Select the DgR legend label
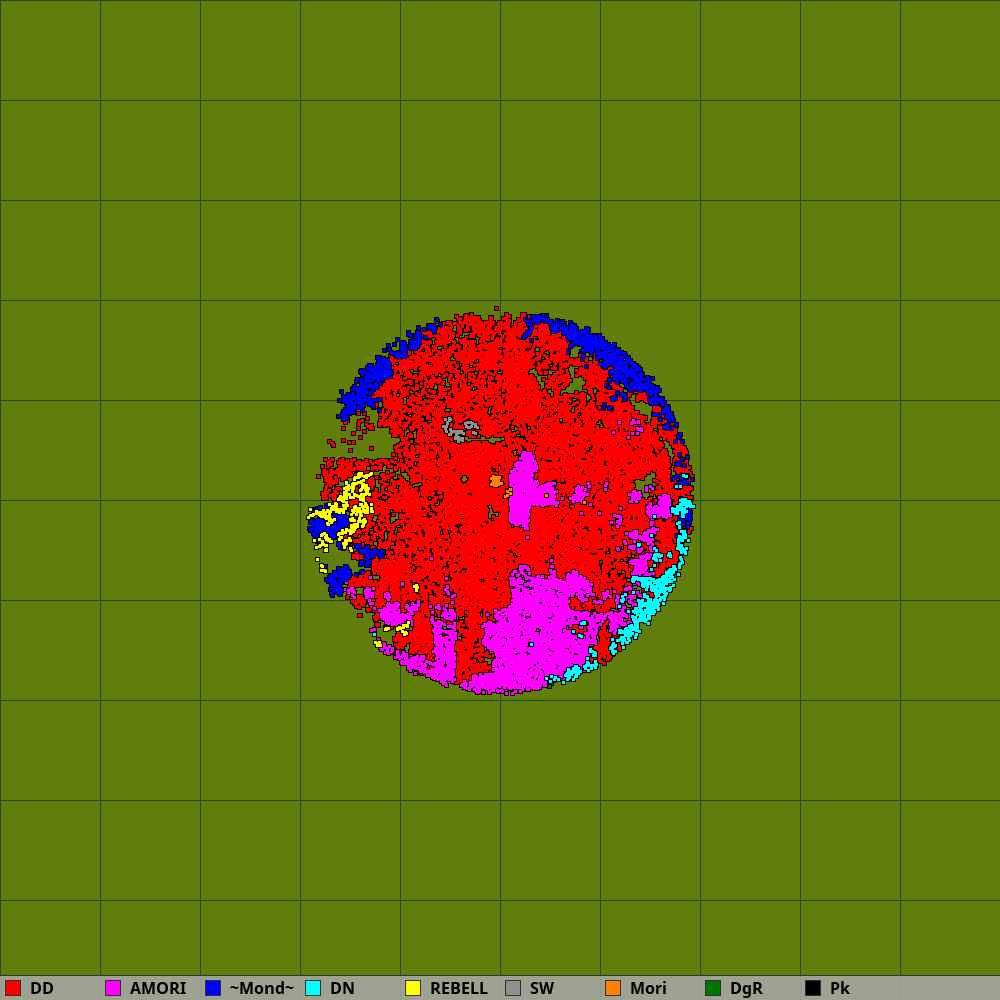The height and width of the screenshot is (1000, 1000). 746,988
